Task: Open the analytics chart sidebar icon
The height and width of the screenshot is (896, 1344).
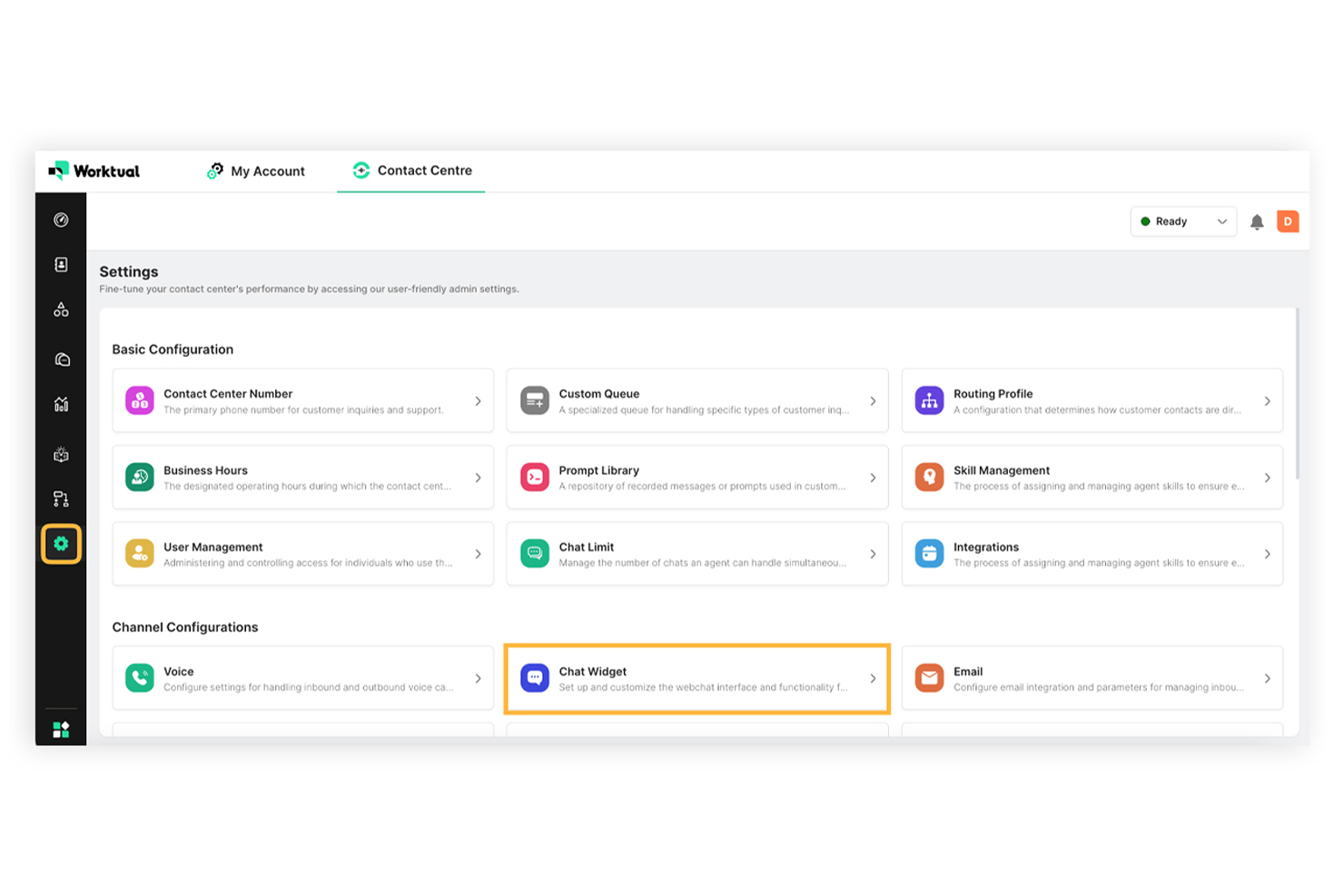Action: pyautogui.click(x=61, y=405)
